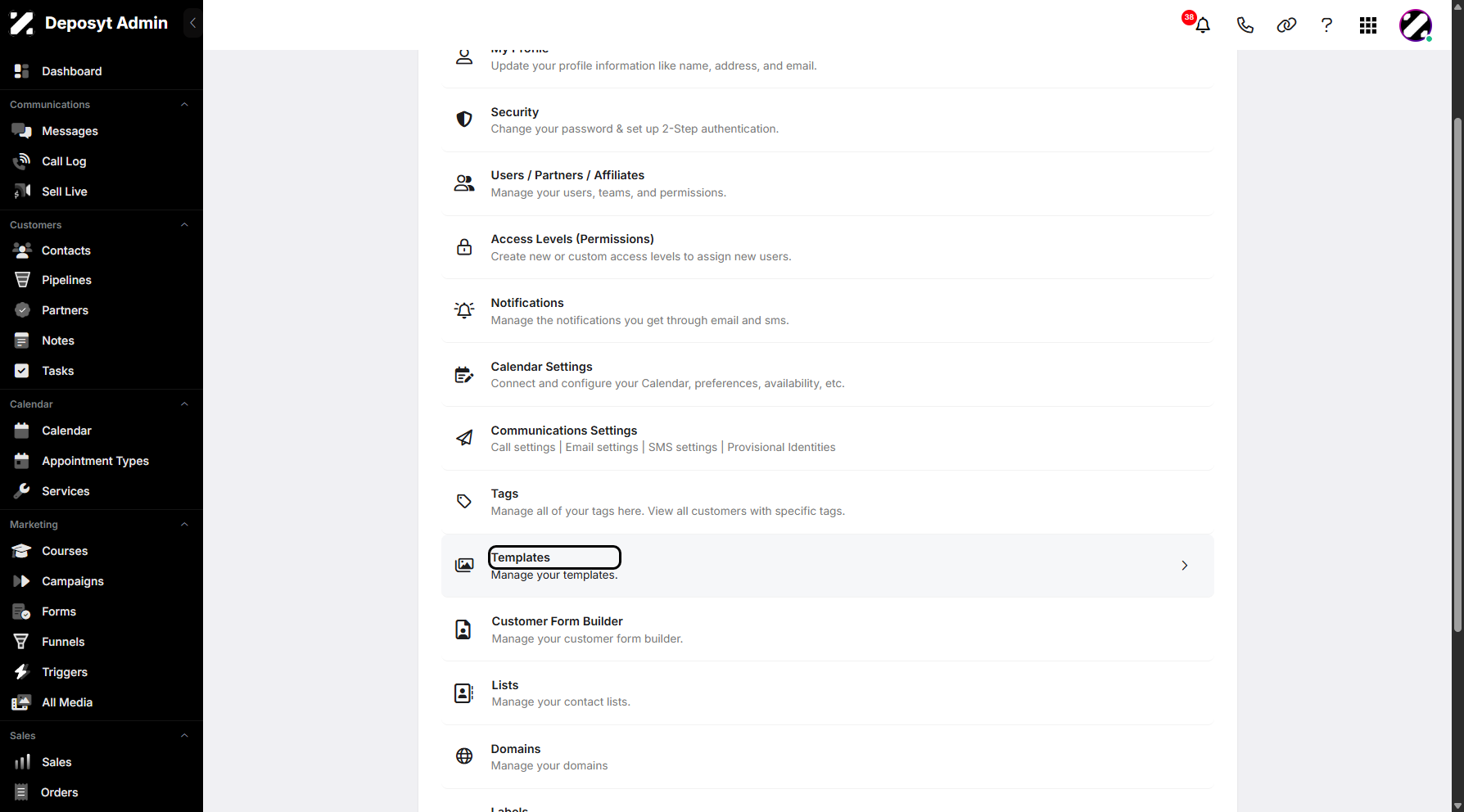1464x812 pixels.
Task: Click the Security shield icon
Action: [464, 120]
